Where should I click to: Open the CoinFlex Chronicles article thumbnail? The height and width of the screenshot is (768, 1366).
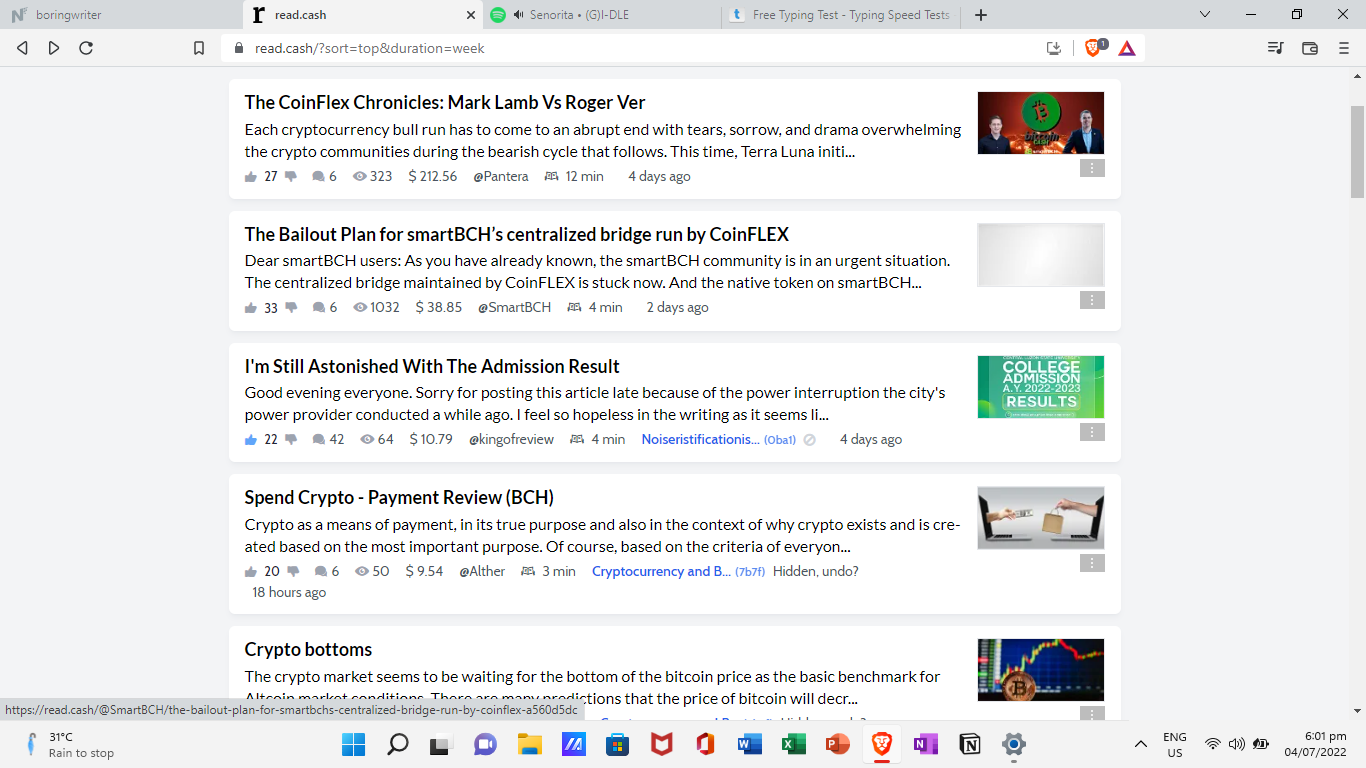coord(1041,123)
